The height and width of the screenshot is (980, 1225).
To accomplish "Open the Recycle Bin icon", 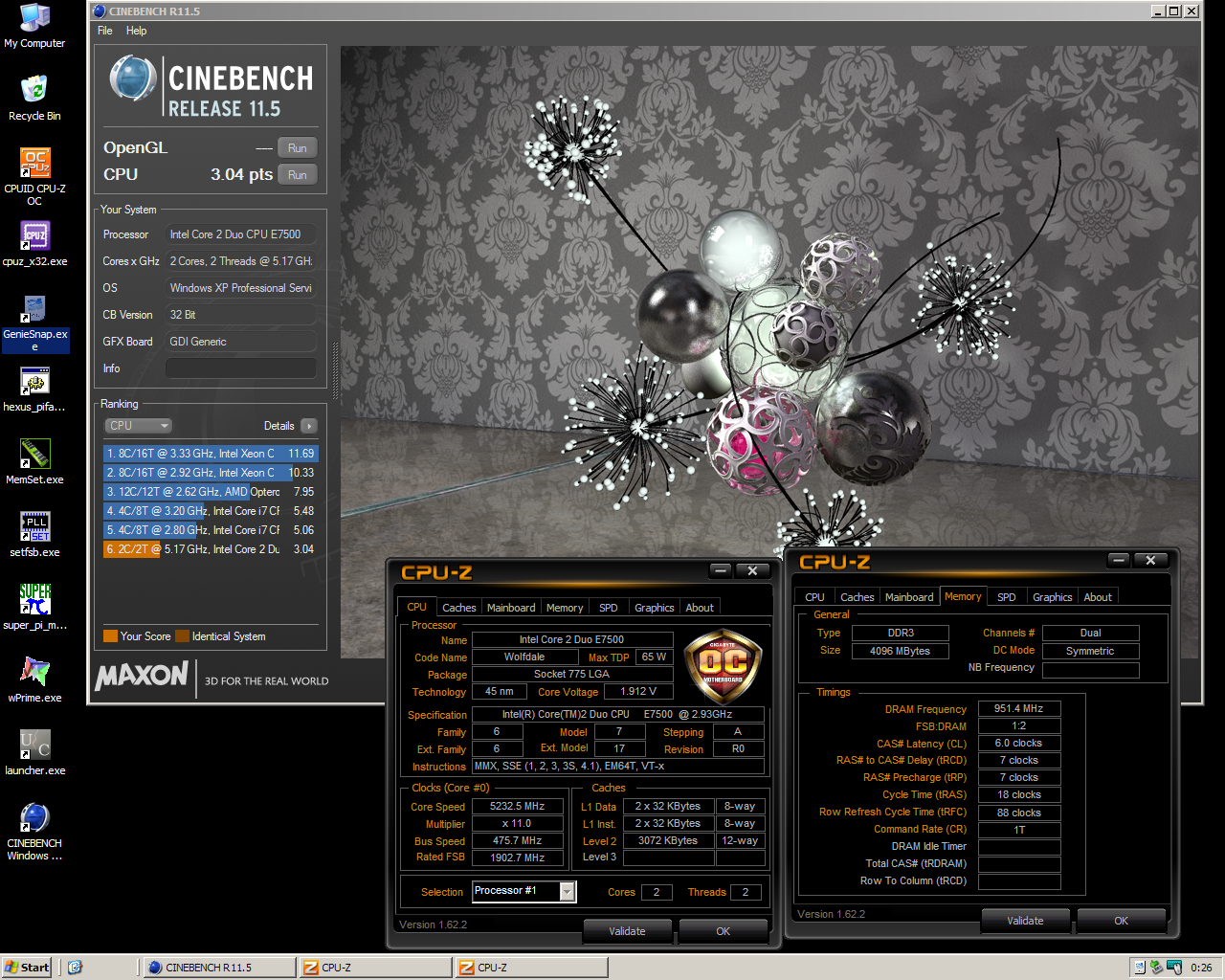I will pos(34,99).
